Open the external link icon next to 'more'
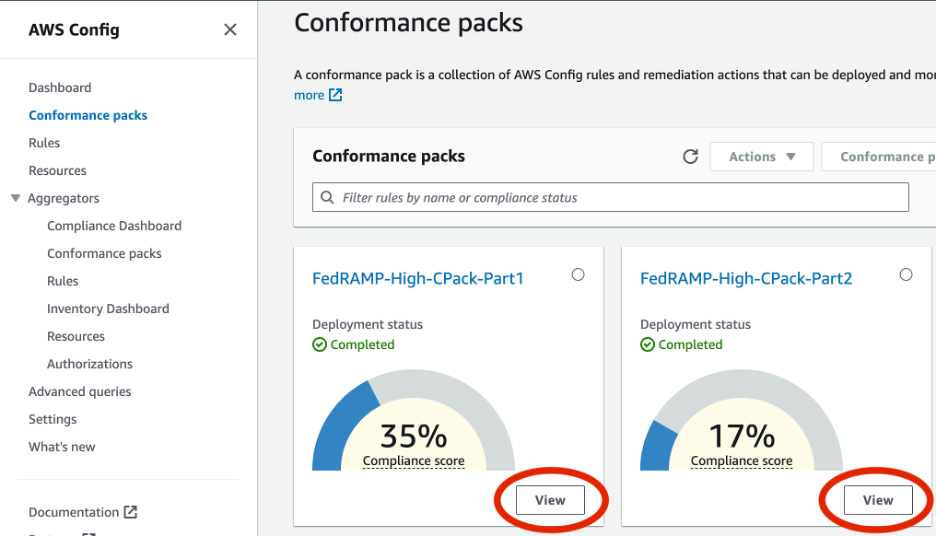This screenshot has height=536, width=936. tap(335, 95)
